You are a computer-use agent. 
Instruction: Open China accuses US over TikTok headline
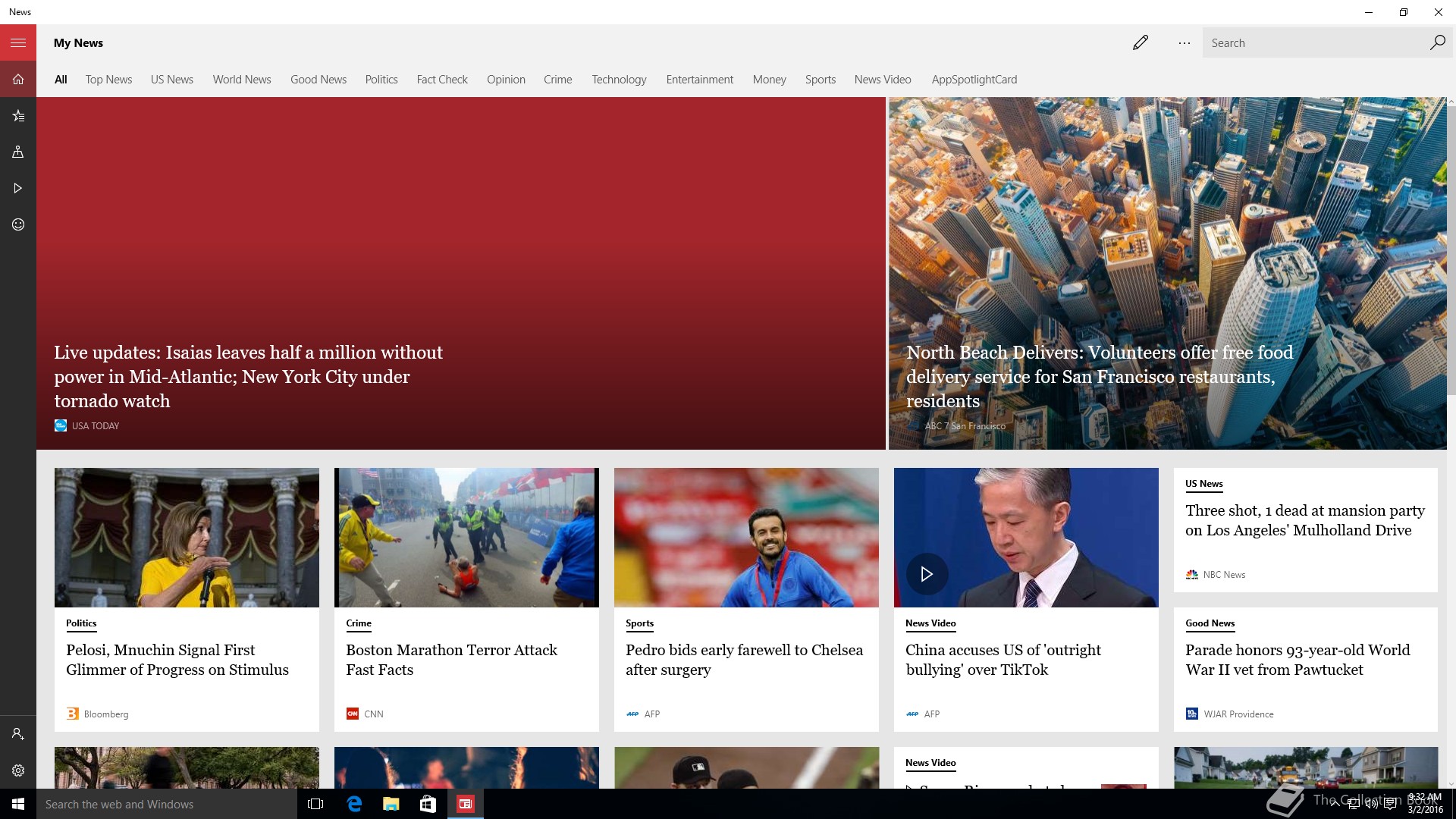point(1003,660)
